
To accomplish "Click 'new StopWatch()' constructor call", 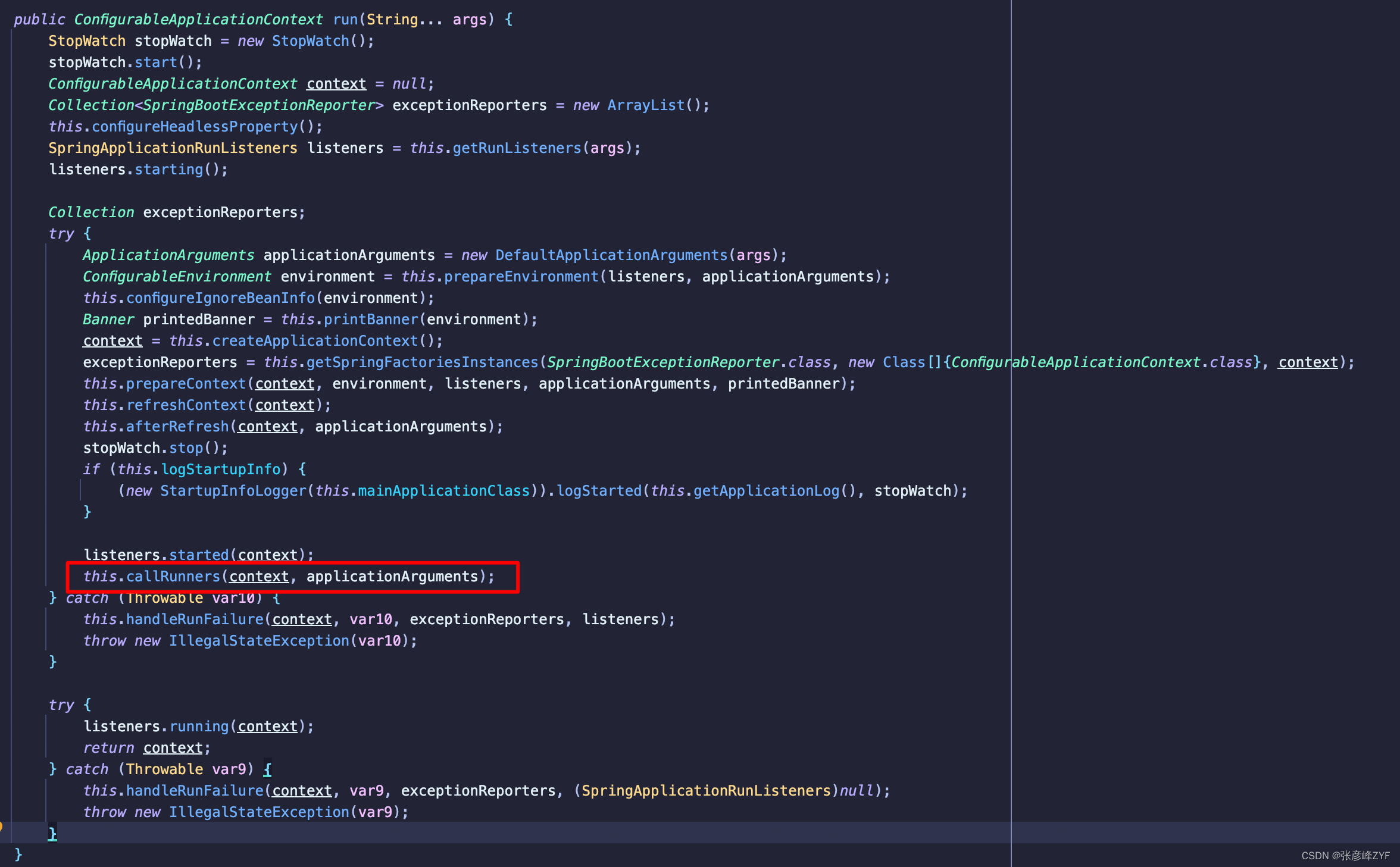I will coord(306,41).
